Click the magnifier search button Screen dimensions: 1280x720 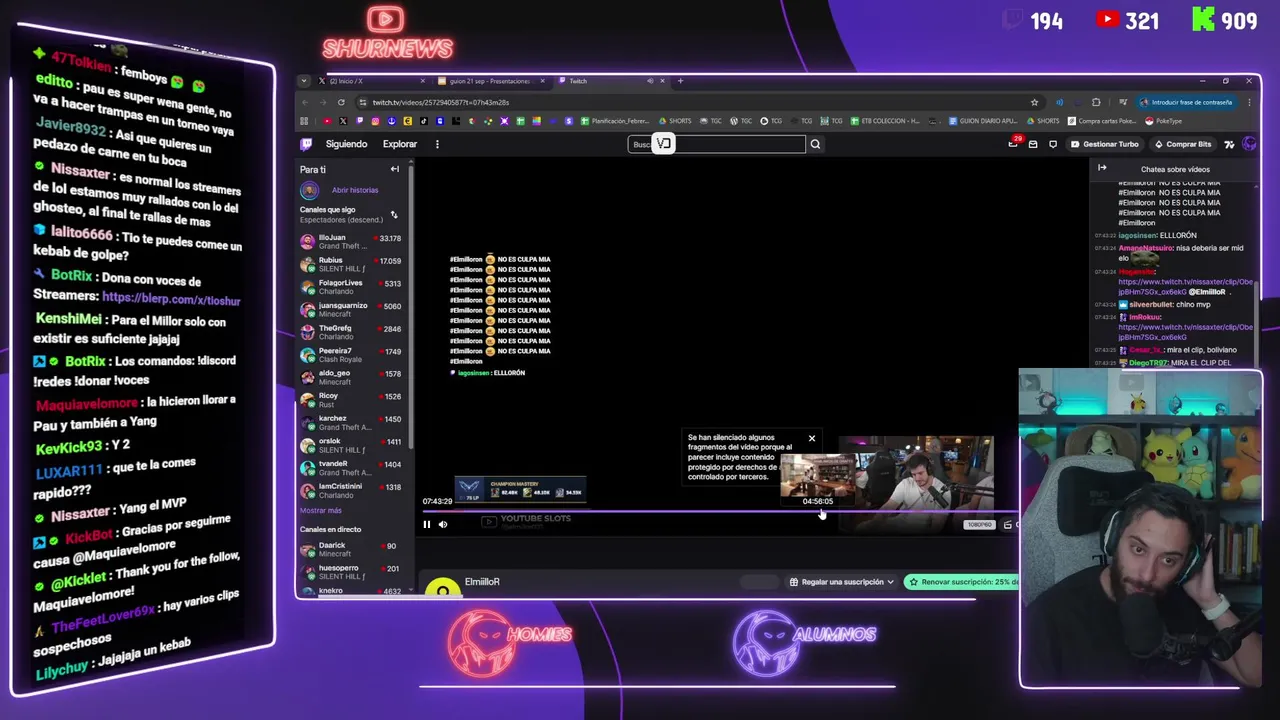tap(815, 144)
